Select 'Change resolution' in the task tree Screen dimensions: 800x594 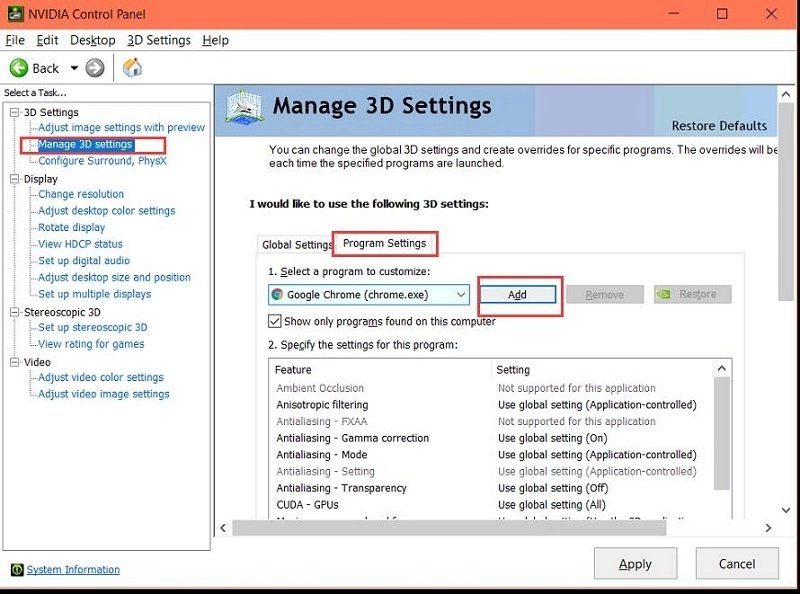pos(81,194)
